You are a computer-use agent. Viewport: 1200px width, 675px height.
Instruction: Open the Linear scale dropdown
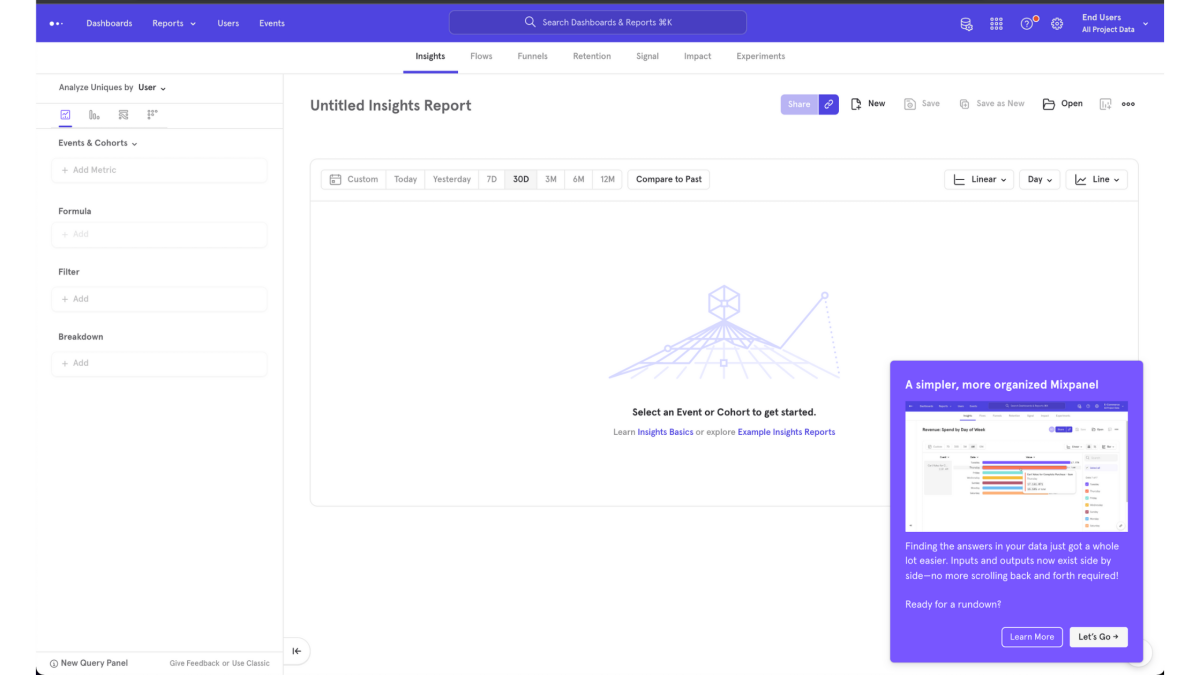pyautogui.click(x=979, y=179)
